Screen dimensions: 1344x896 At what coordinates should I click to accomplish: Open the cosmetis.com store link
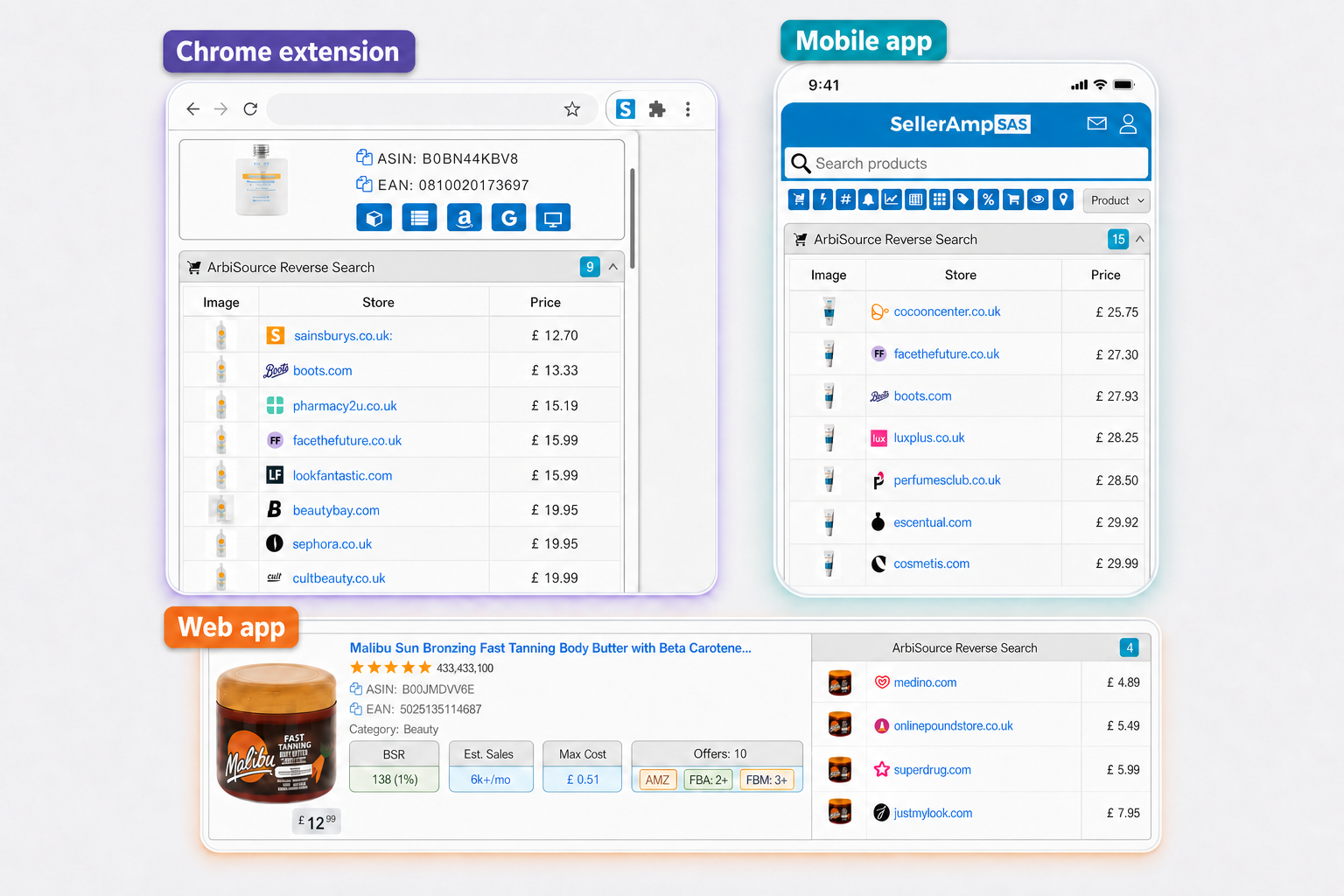pyautogui.click(x=932, y=564)
